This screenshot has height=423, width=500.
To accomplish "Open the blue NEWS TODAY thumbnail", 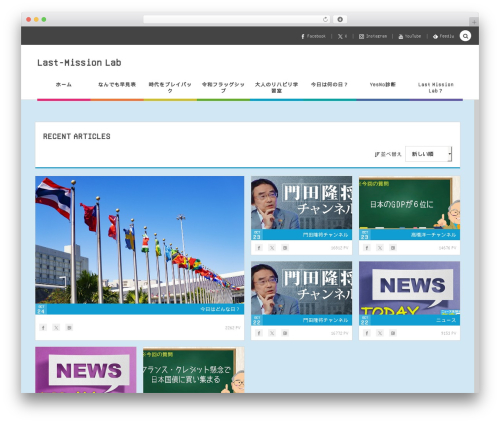I will (x=409, y=288).
